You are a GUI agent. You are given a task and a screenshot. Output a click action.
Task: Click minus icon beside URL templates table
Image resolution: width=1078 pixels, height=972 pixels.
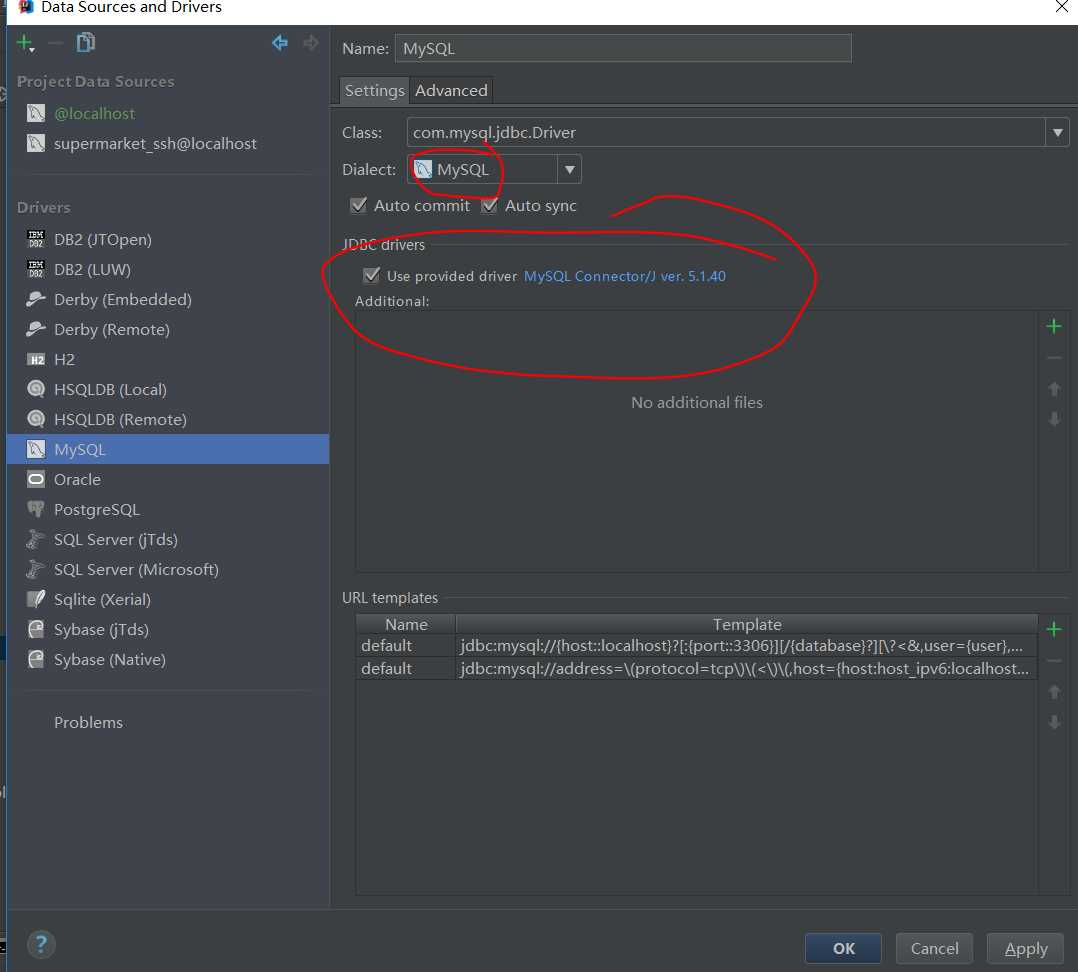(1054, 661)
